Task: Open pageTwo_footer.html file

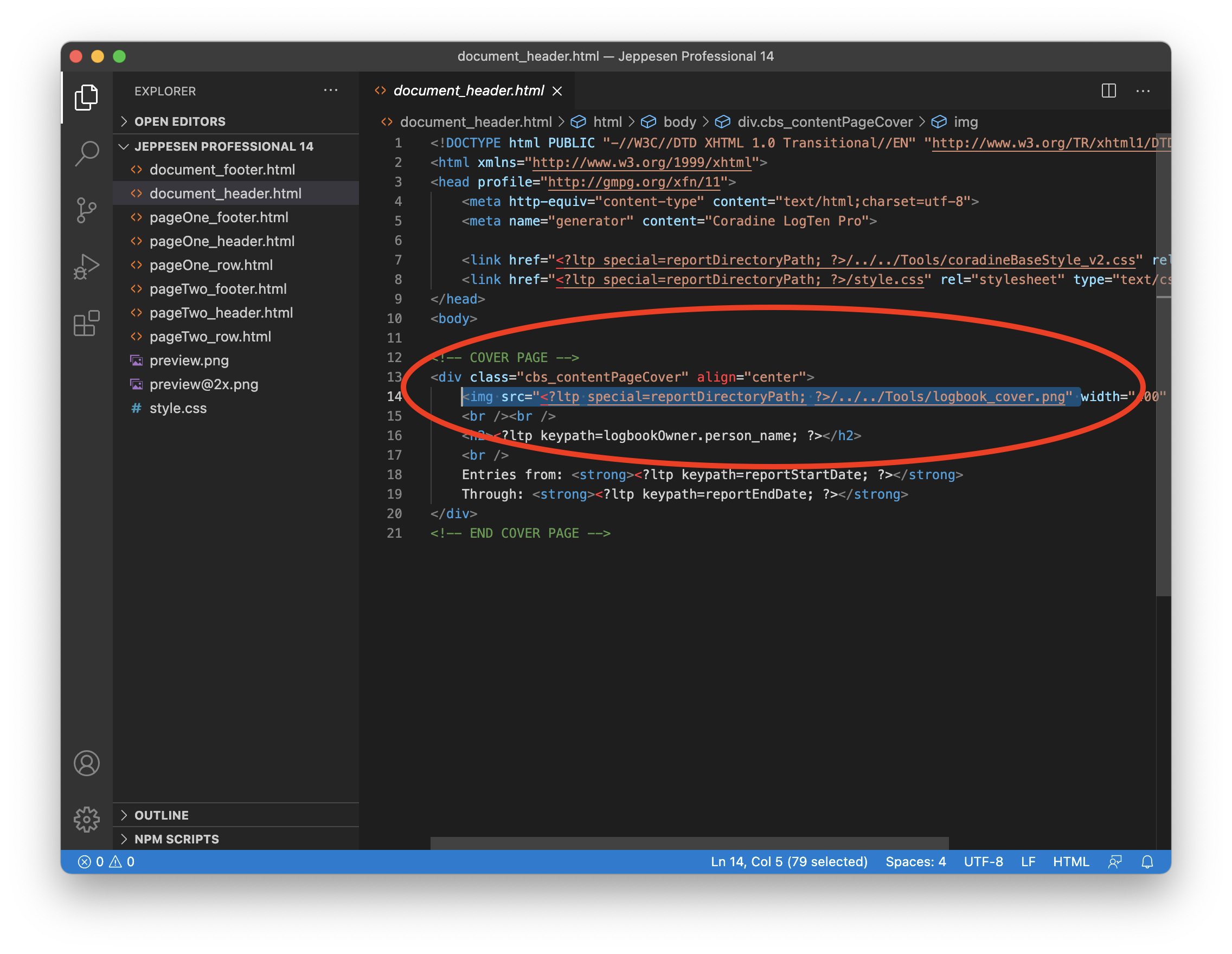Action: (x=236, y=289)
